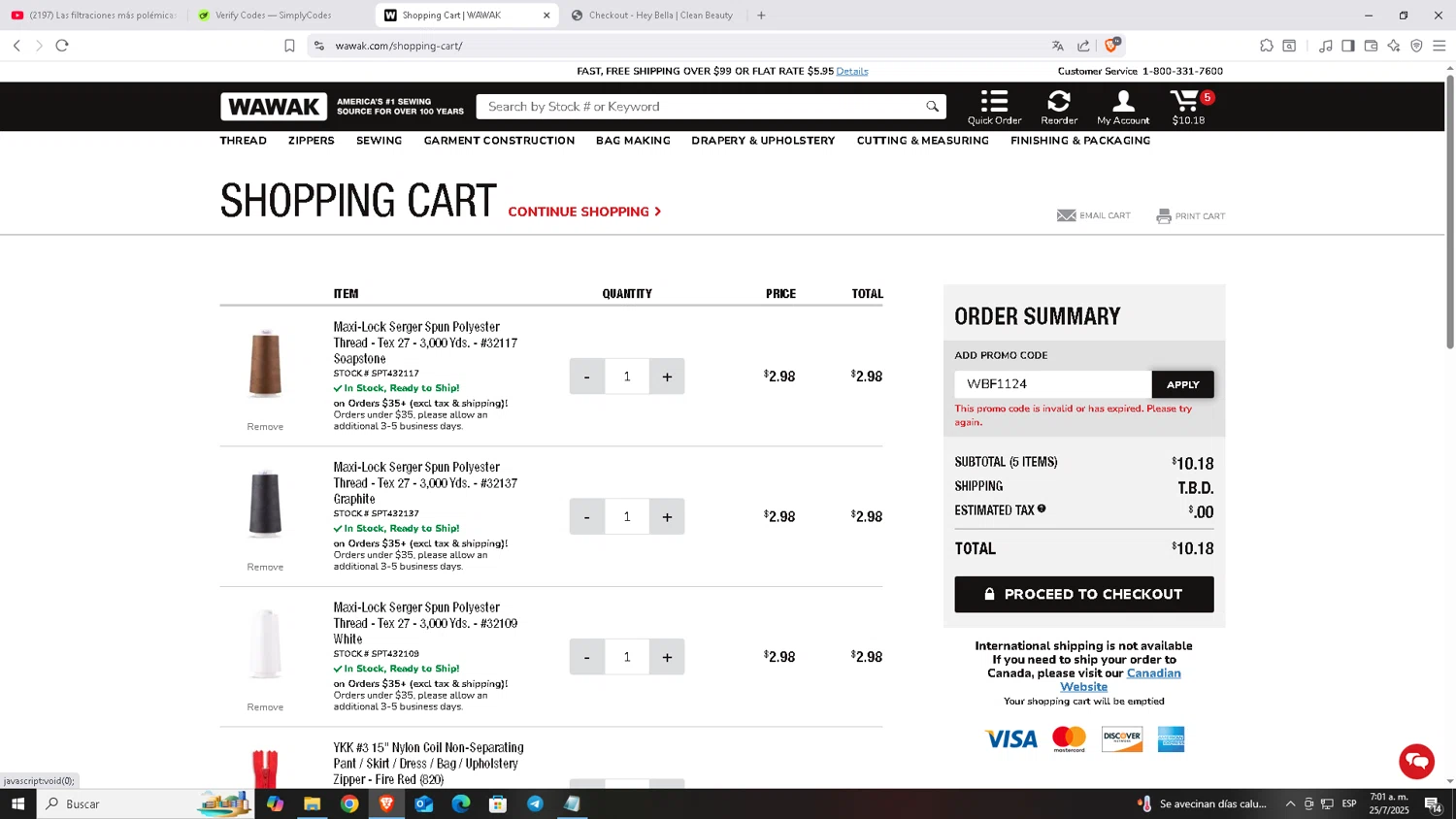The width and height of the screenshot is (1456, 819).
Task: Switch to Verify Codes SimplyCodes tab
Action: click(x=281, y=15)
